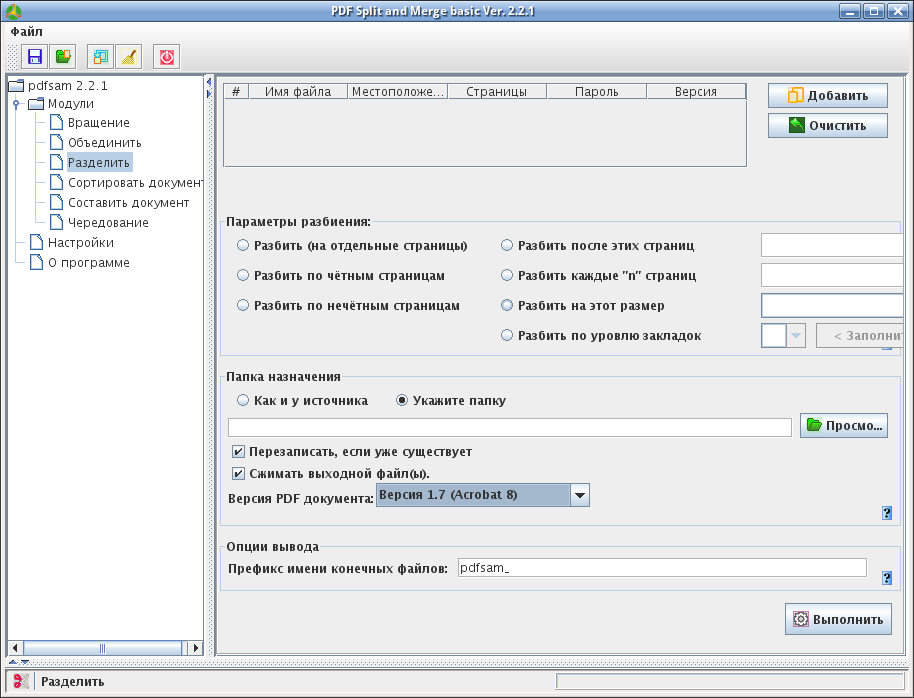
Task: Click the split after these pages field
Action: (832, 245)
